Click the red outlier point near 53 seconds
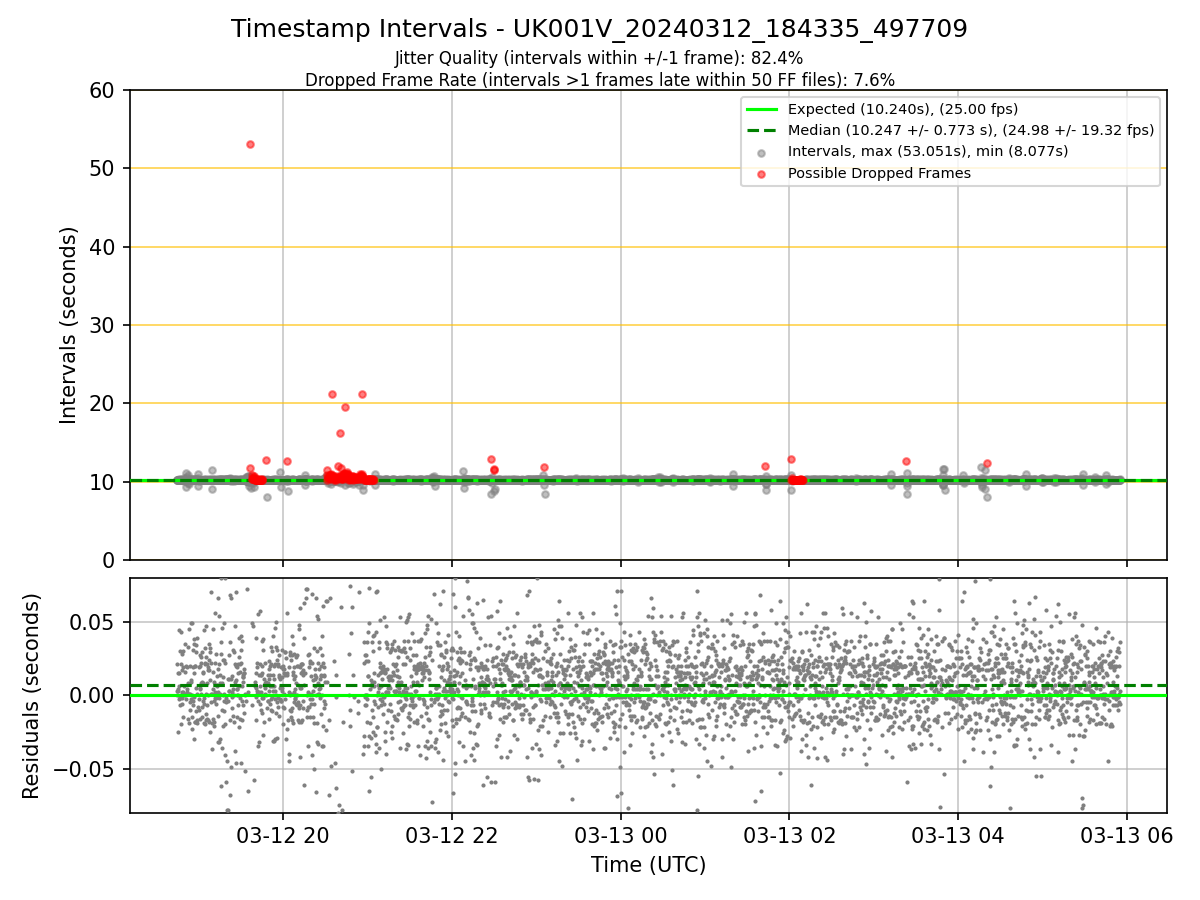Screen dimensions: 1200x900 250,144
